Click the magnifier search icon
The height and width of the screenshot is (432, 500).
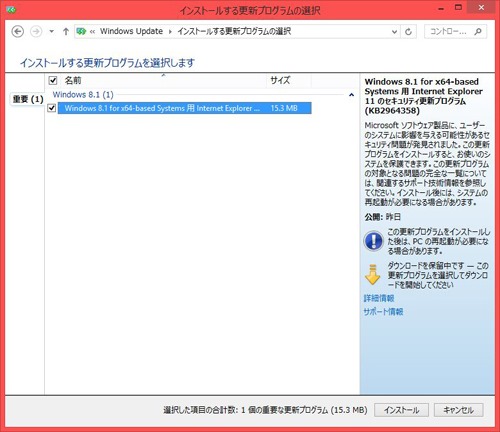pos(478,32)
